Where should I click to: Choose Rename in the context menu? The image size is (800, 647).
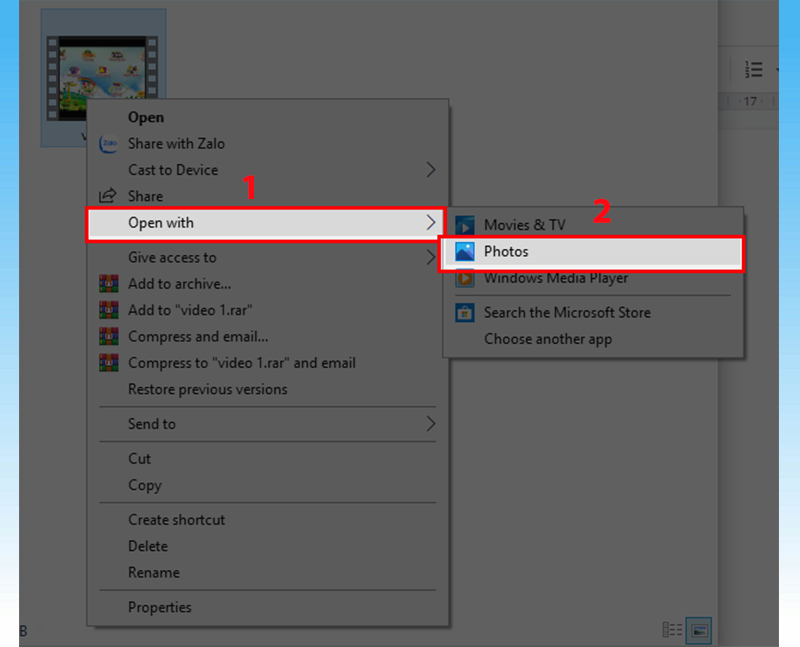(154, 573)
